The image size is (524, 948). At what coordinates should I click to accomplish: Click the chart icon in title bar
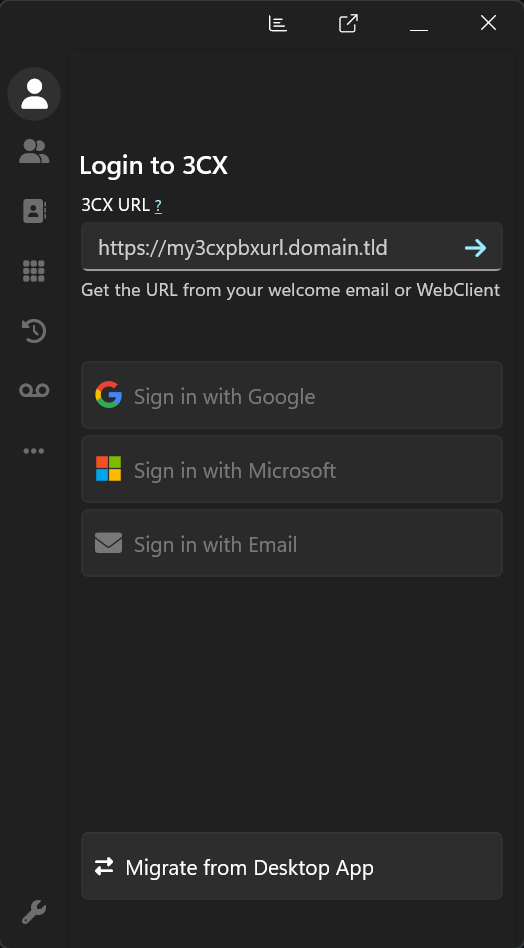(277, 24)
